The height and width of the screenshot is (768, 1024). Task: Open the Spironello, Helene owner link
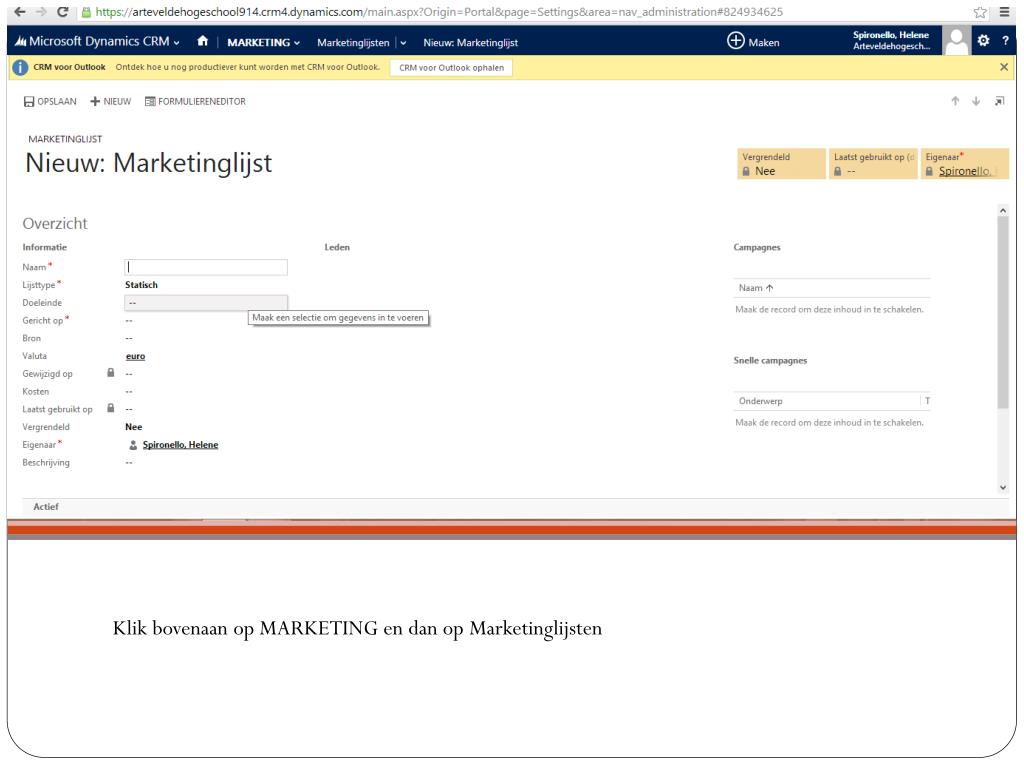(x=180, y=445)
